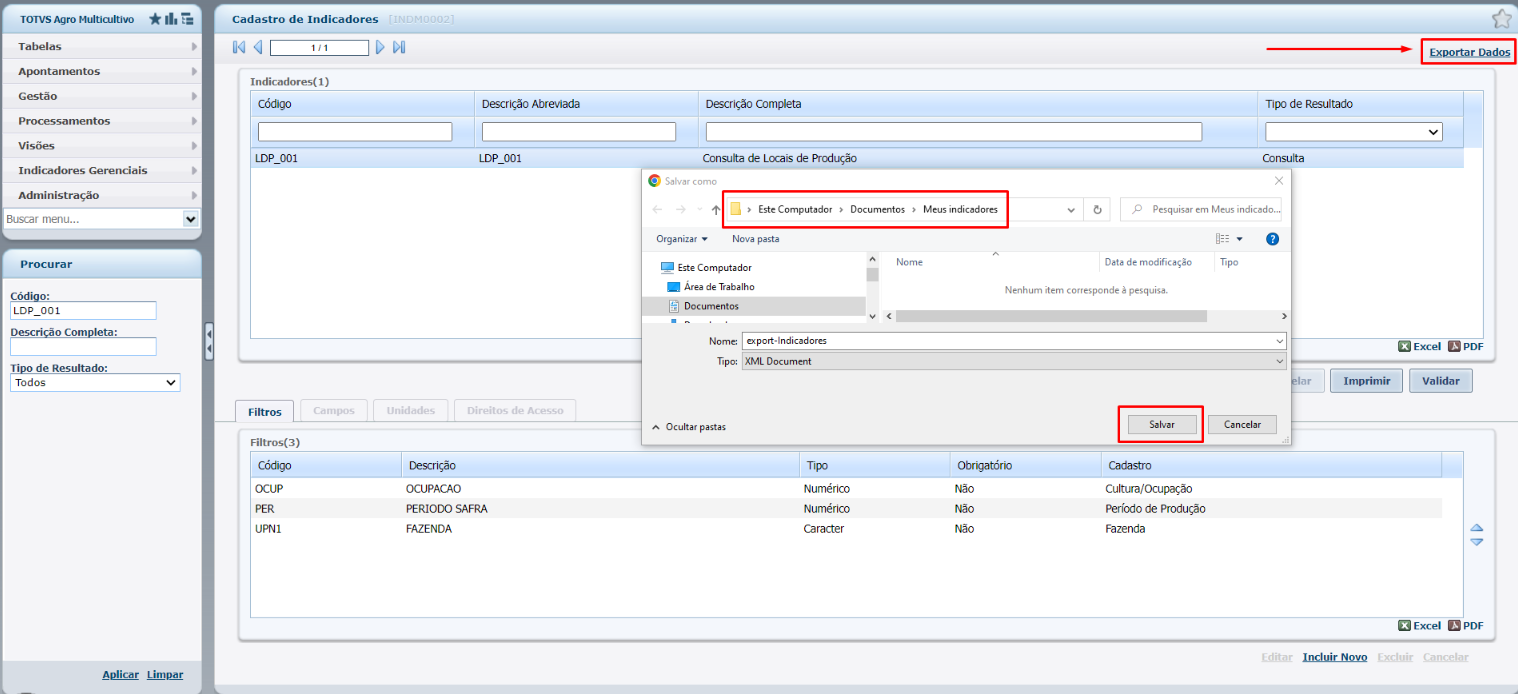Collapse folders with Ocultar pastas
This screenshot has width=1518, height=694.
(689, 427)
